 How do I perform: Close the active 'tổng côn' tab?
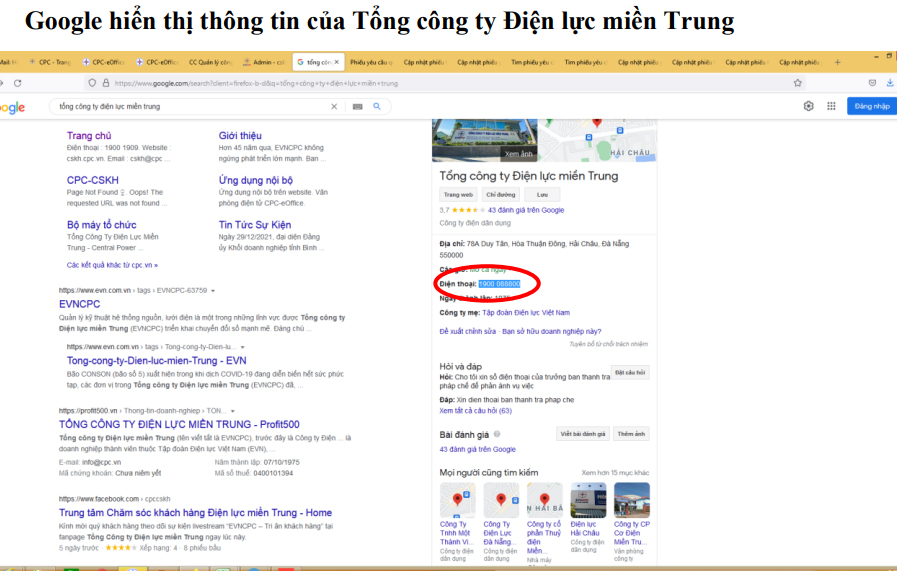(x=336, y=62)
